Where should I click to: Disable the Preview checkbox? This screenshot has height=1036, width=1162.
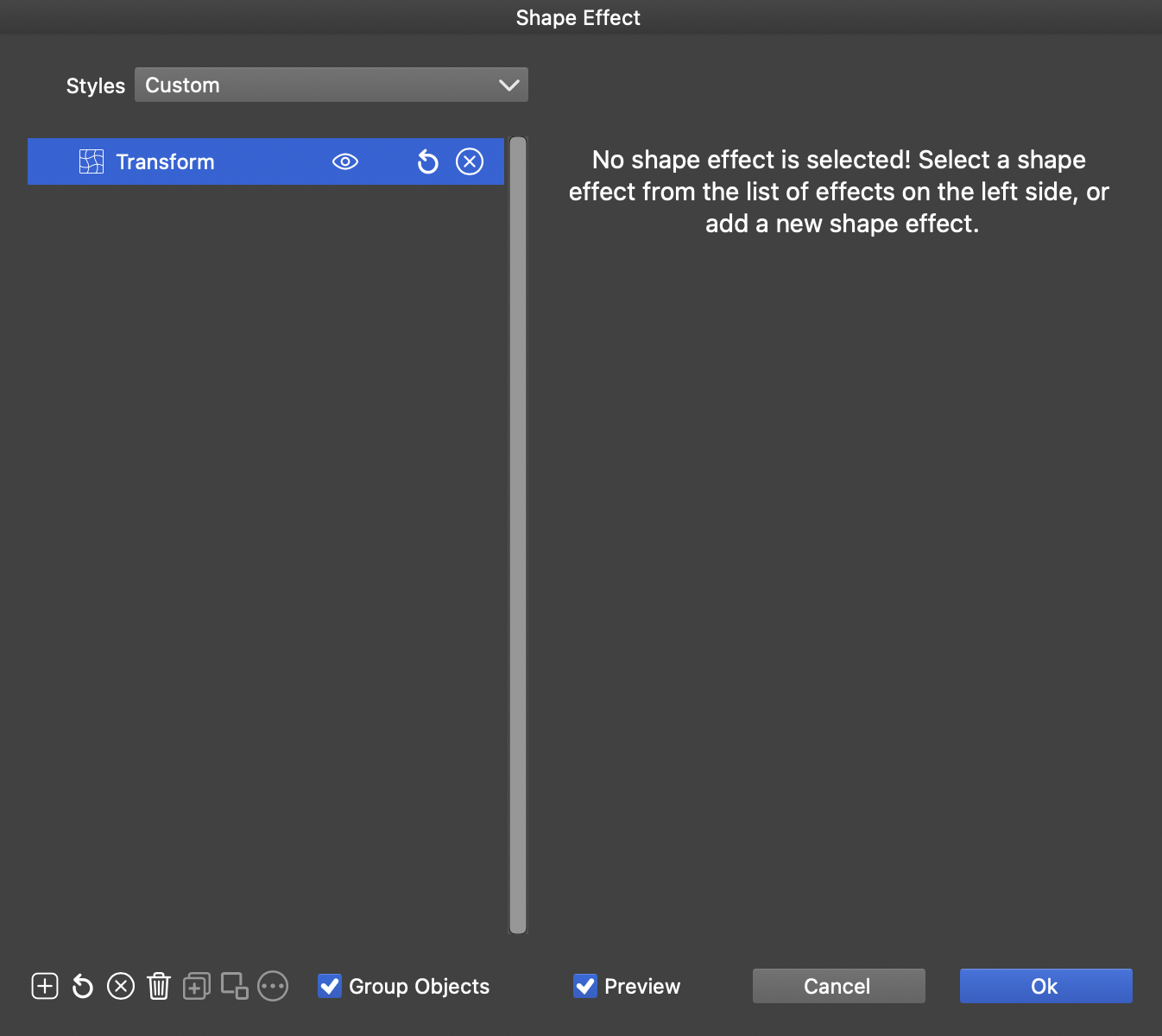(x=585, y=986)
